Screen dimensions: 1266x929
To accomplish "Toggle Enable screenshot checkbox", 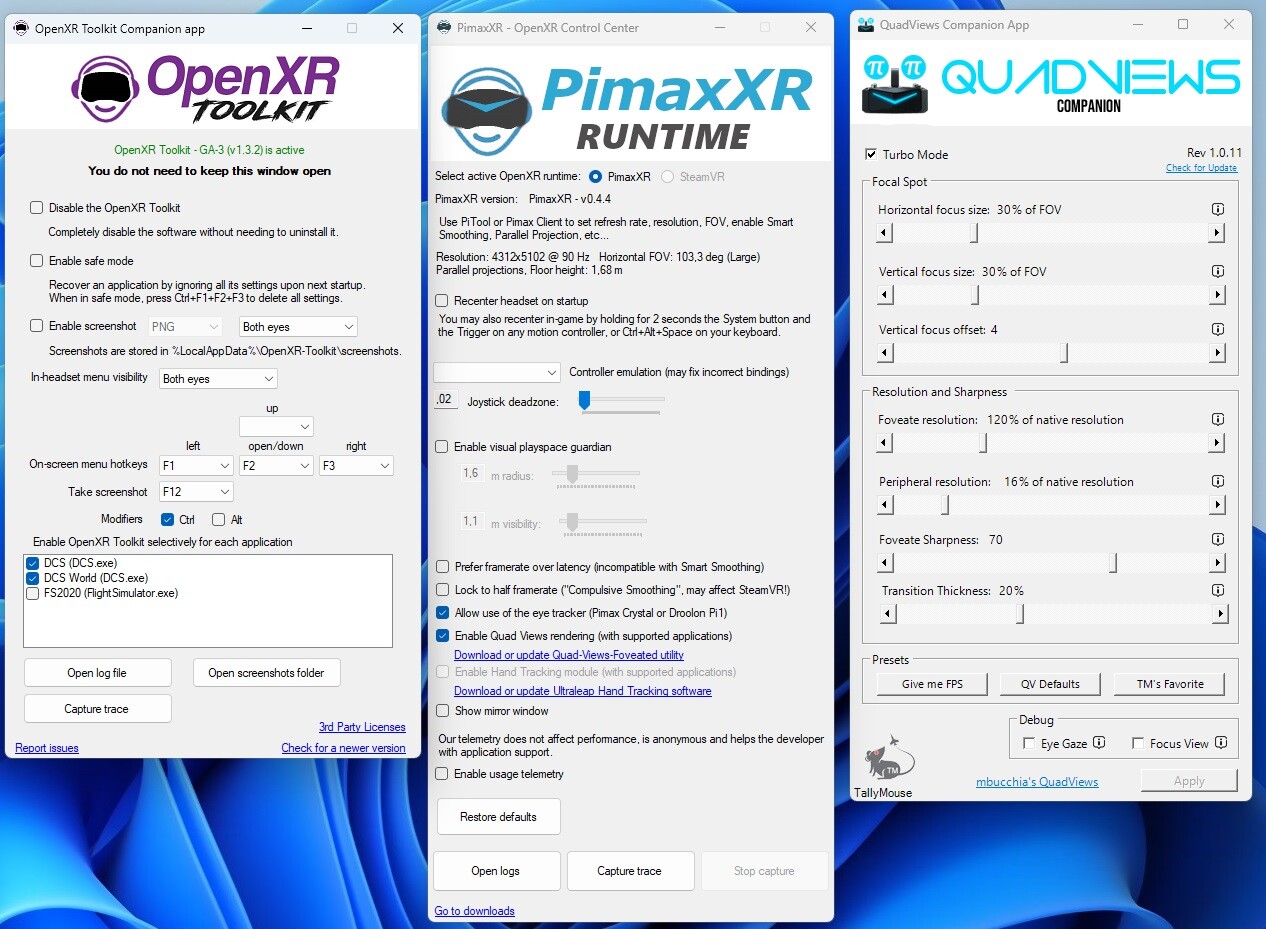I will 37,326.
